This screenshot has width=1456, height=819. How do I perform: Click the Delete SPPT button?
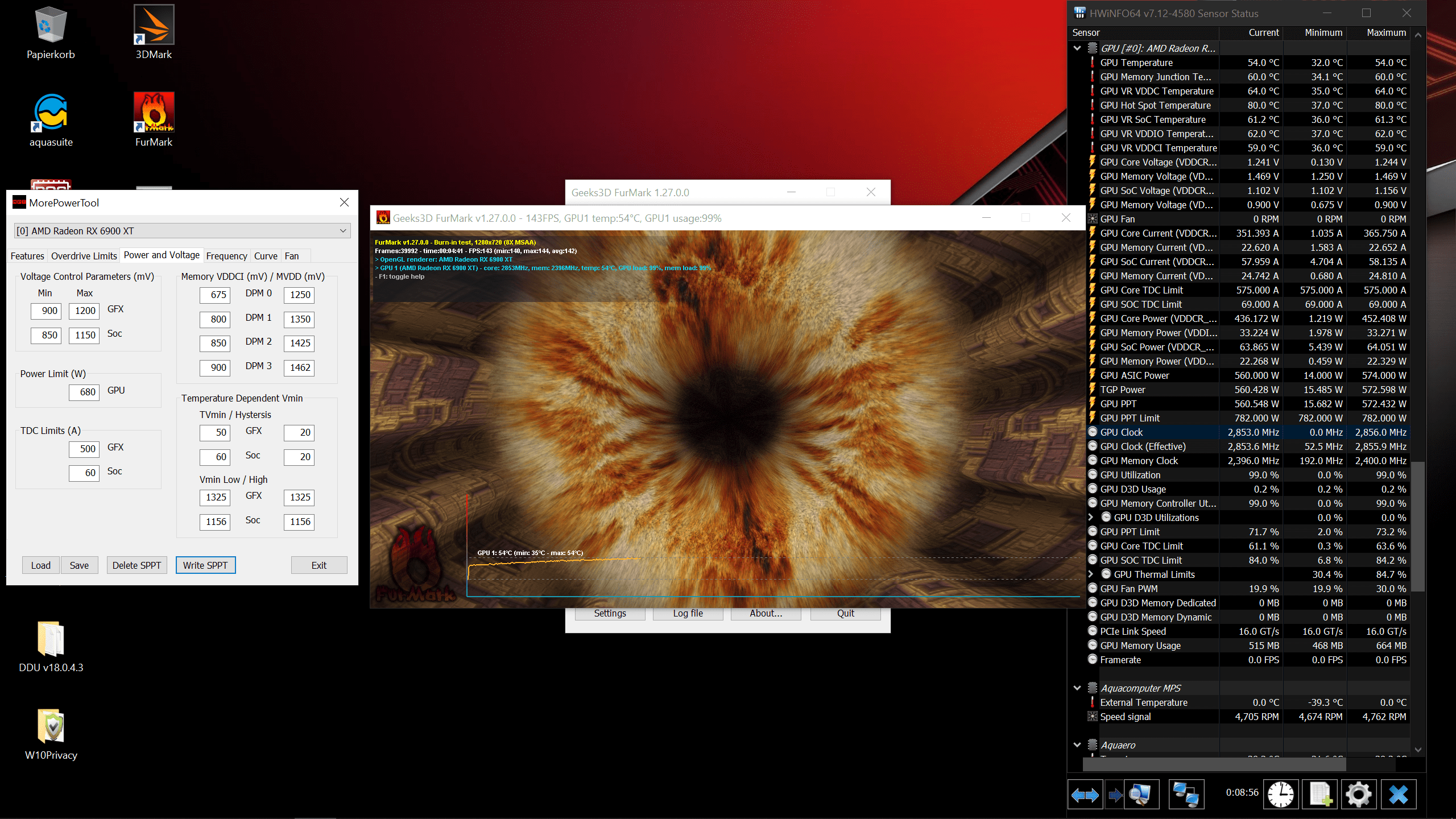(x=136, y=565)
